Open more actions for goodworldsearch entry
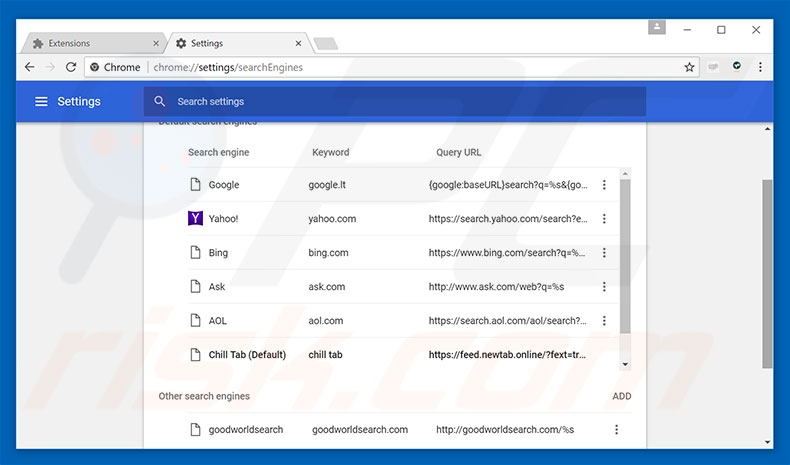 [x=616, y=430]
